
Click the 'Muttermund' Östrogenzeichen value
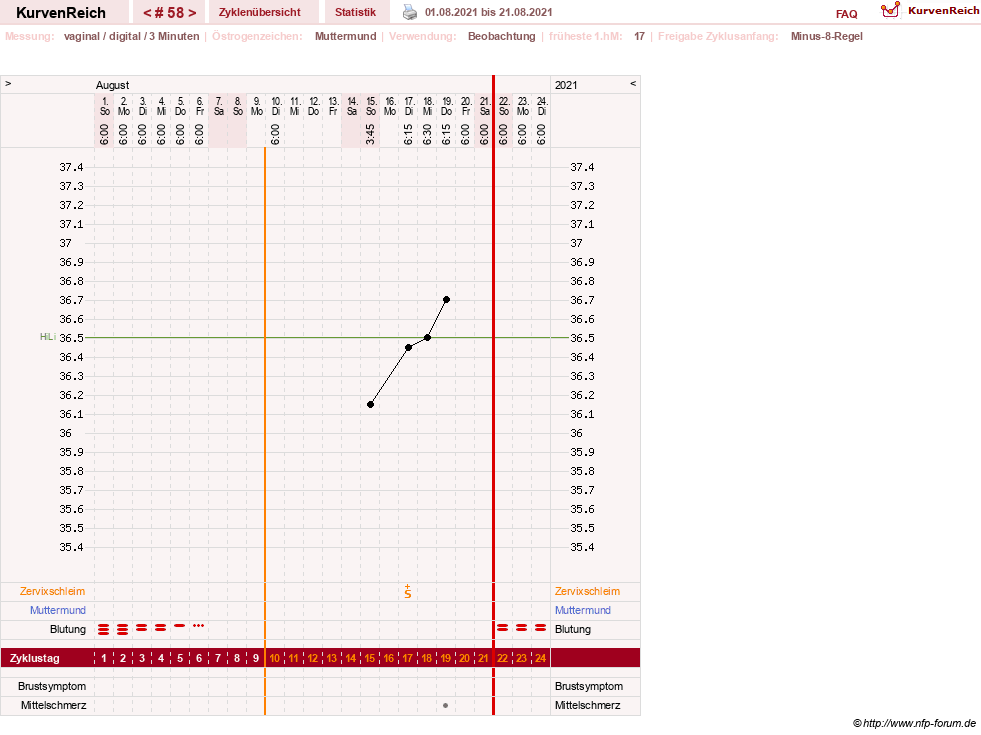pos(345,36)
